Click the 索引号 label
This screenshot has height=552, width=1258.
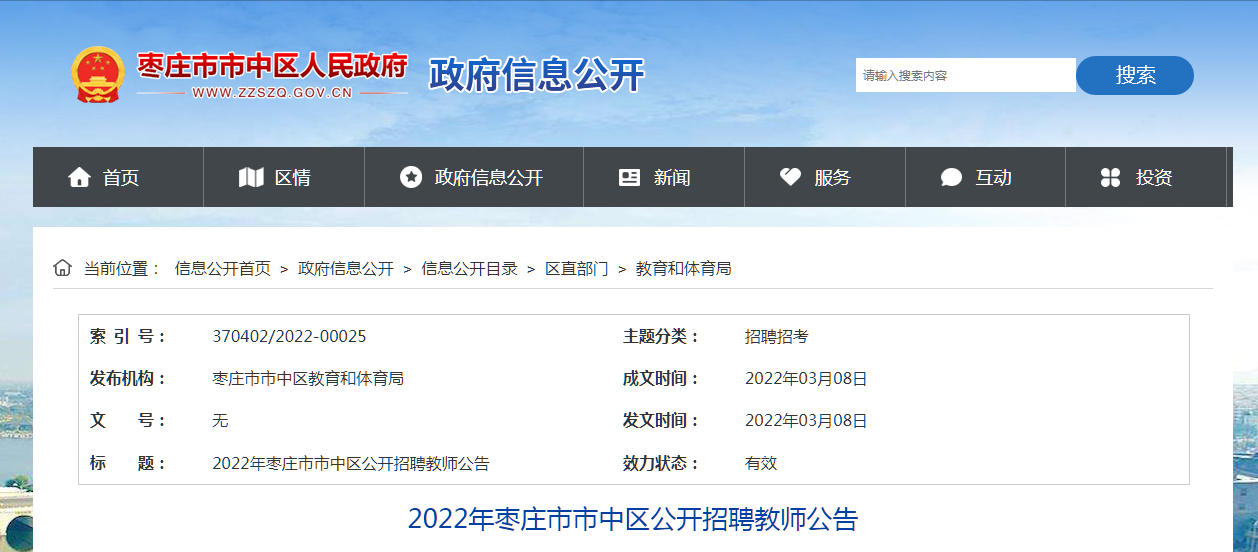pyautogui.click(x=129, y=337)
